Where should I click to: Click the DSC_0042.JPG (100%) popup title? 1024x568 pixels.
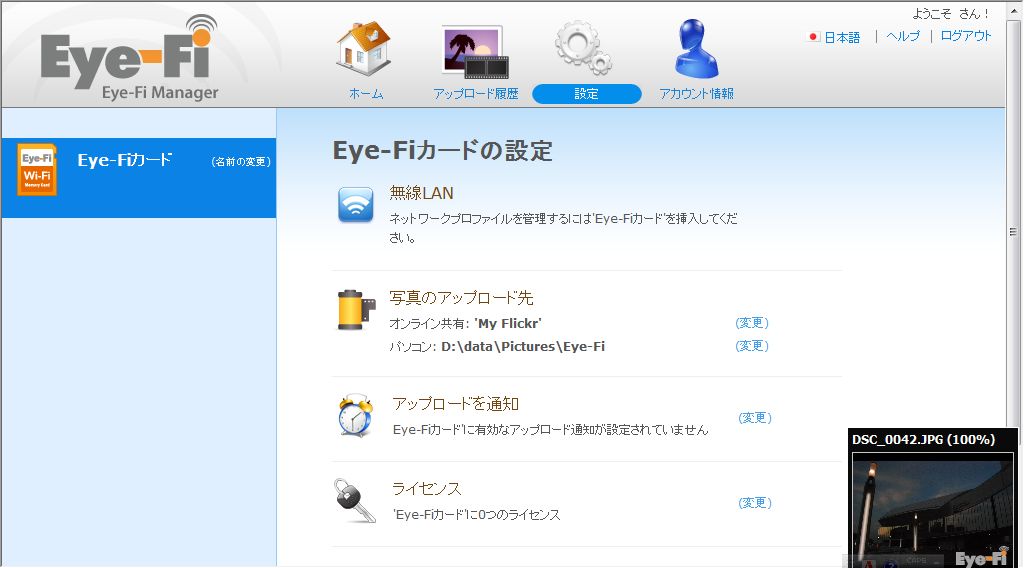923,439
